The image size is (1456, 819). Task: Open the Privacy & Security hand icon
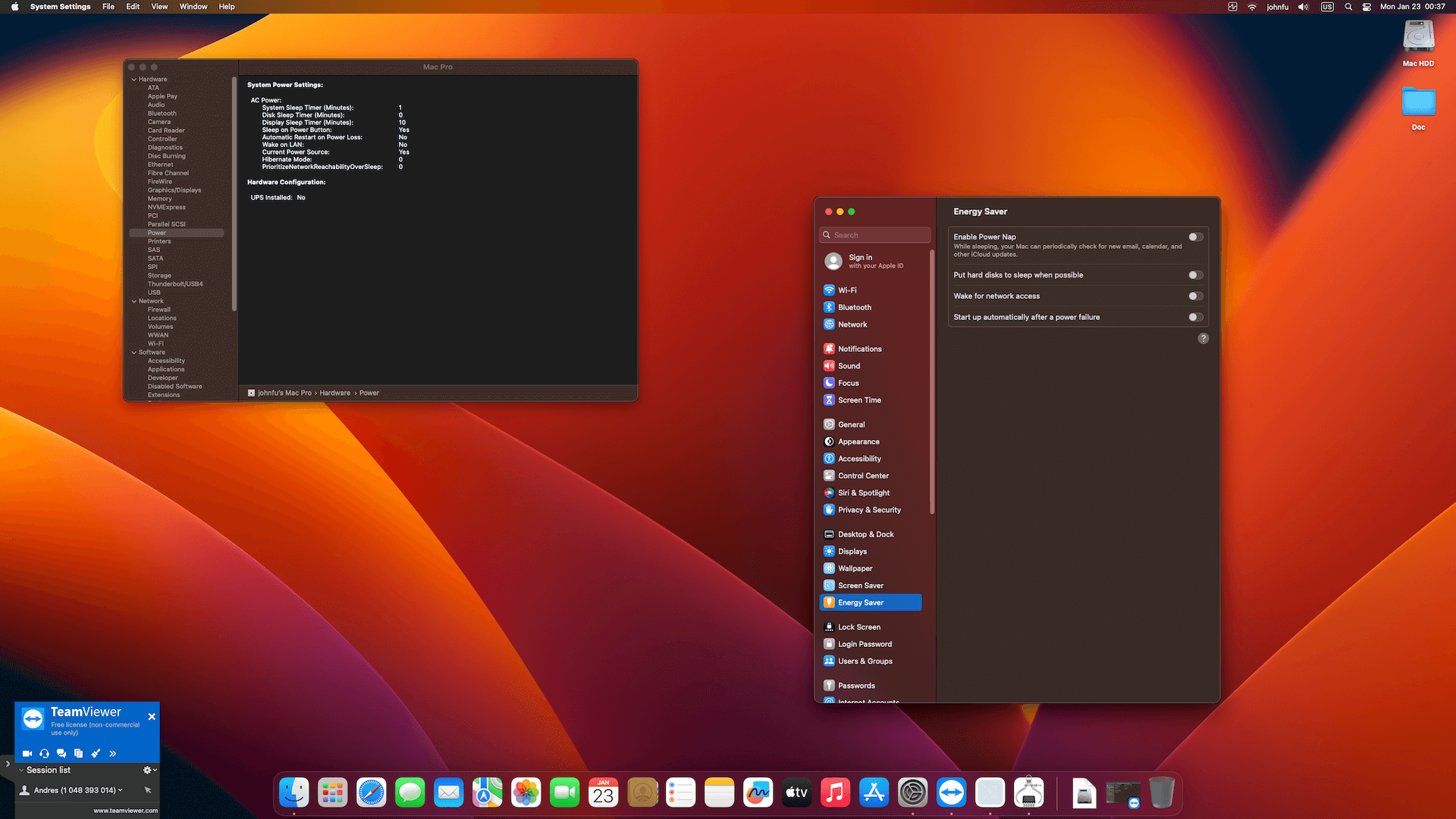tap(829, 510)
